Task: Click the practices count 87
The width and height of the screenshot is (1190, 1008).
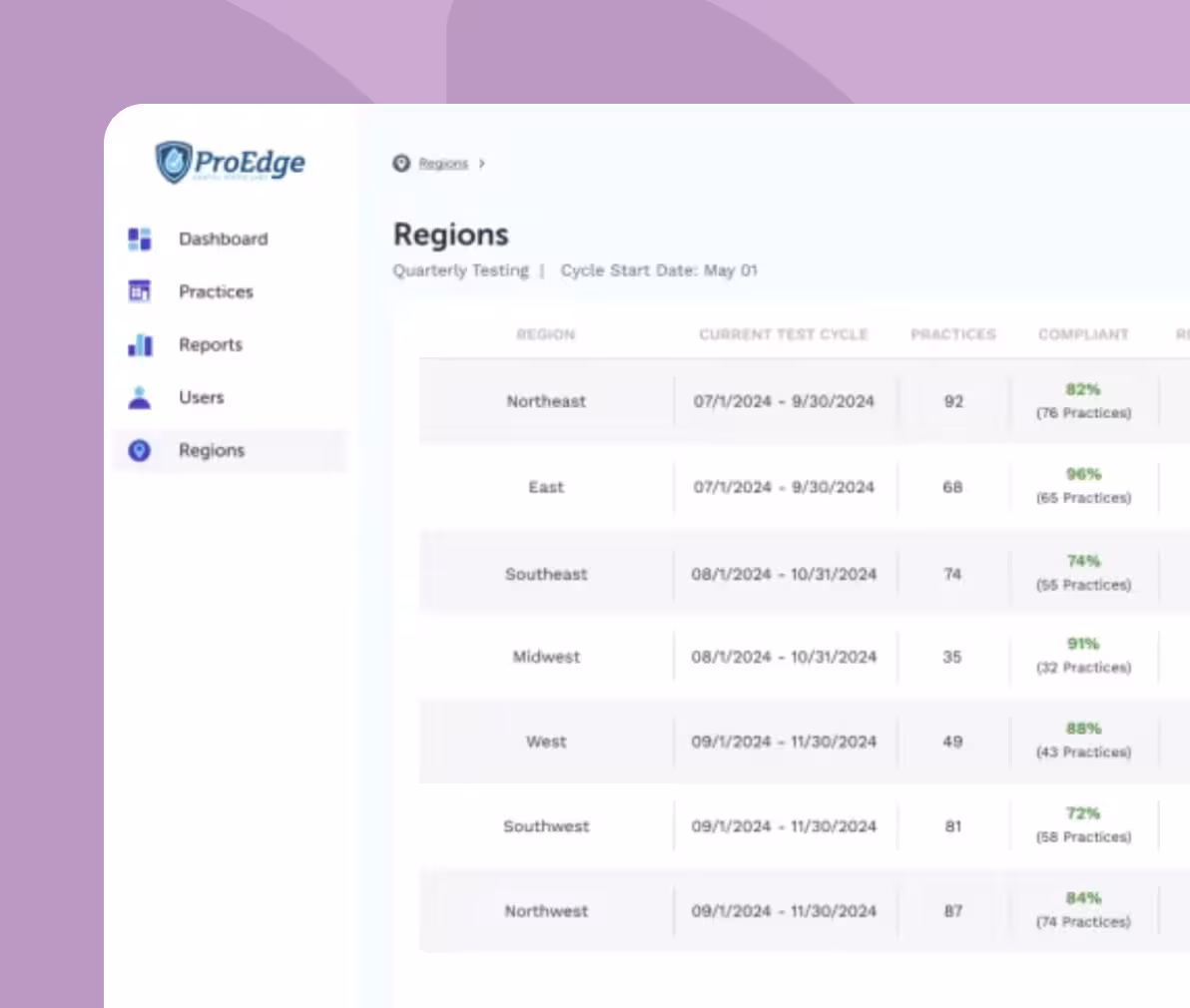Action: [x=953, y=911]
